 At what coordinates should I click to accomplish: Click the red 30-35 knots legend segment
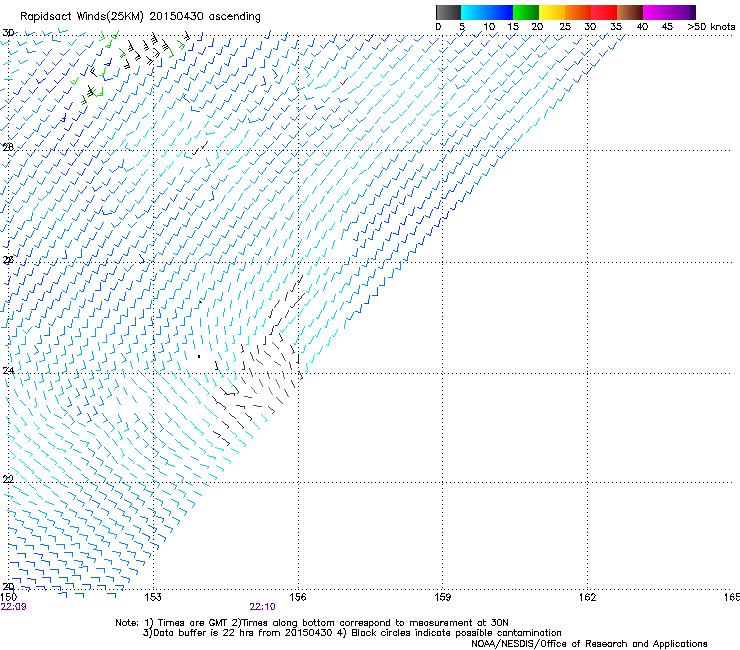[604, 12]
